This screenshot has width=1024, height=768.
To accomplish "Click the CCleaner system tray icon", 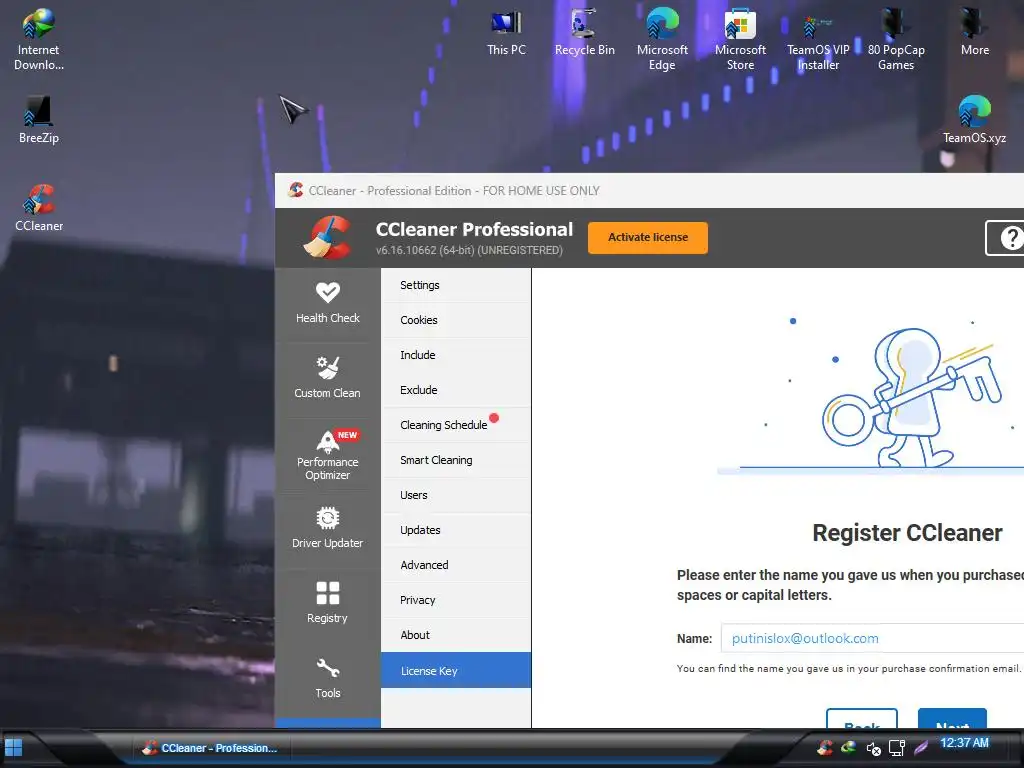I will tap(825, 747).
